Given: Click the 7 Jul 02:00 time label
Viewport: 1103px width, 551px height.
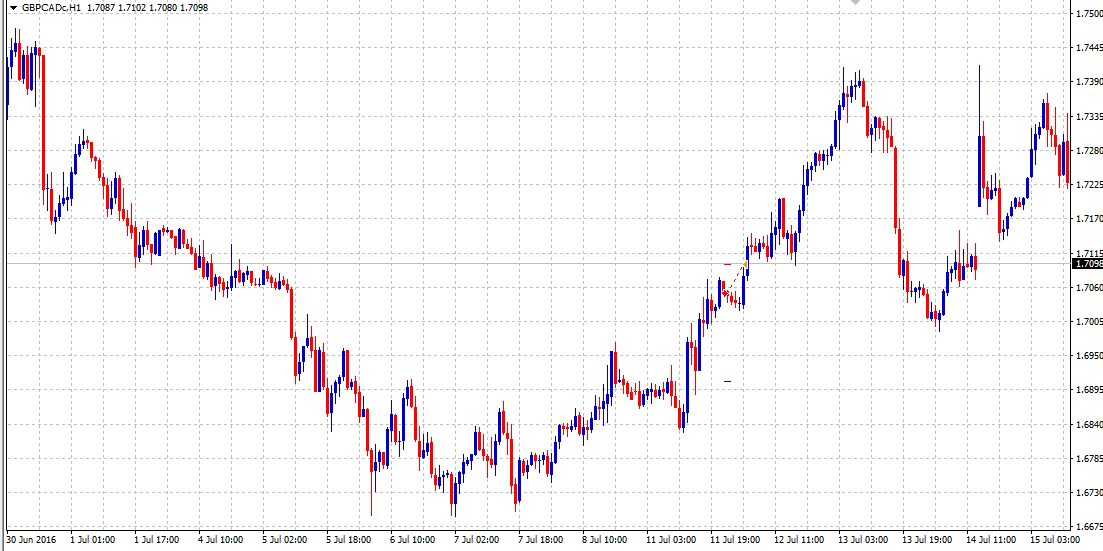Looking at the screenshot, I should 478,540.
